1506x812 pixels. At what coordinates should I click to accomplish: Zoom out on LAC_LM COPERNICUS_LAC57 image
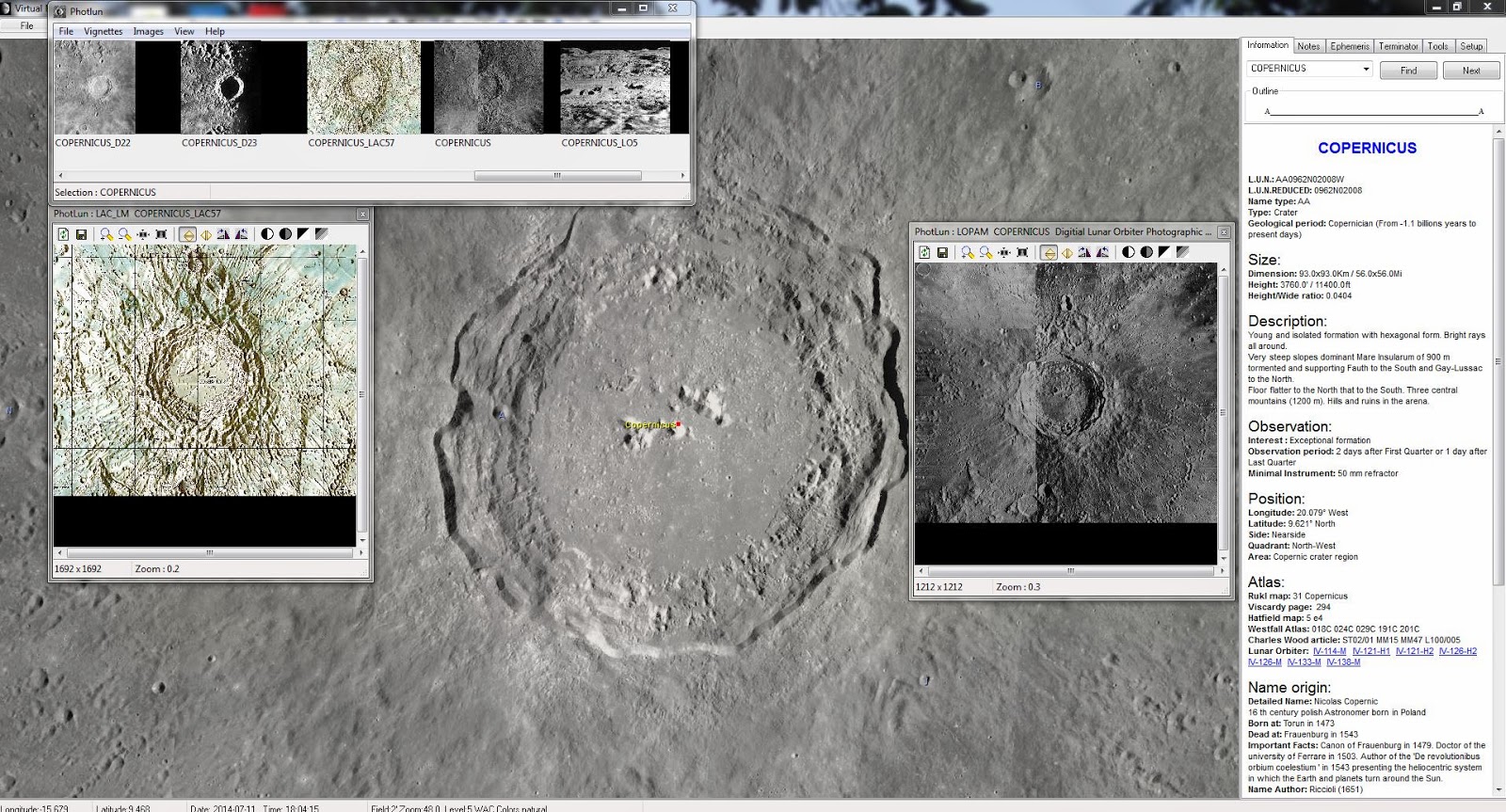point(124,234)
